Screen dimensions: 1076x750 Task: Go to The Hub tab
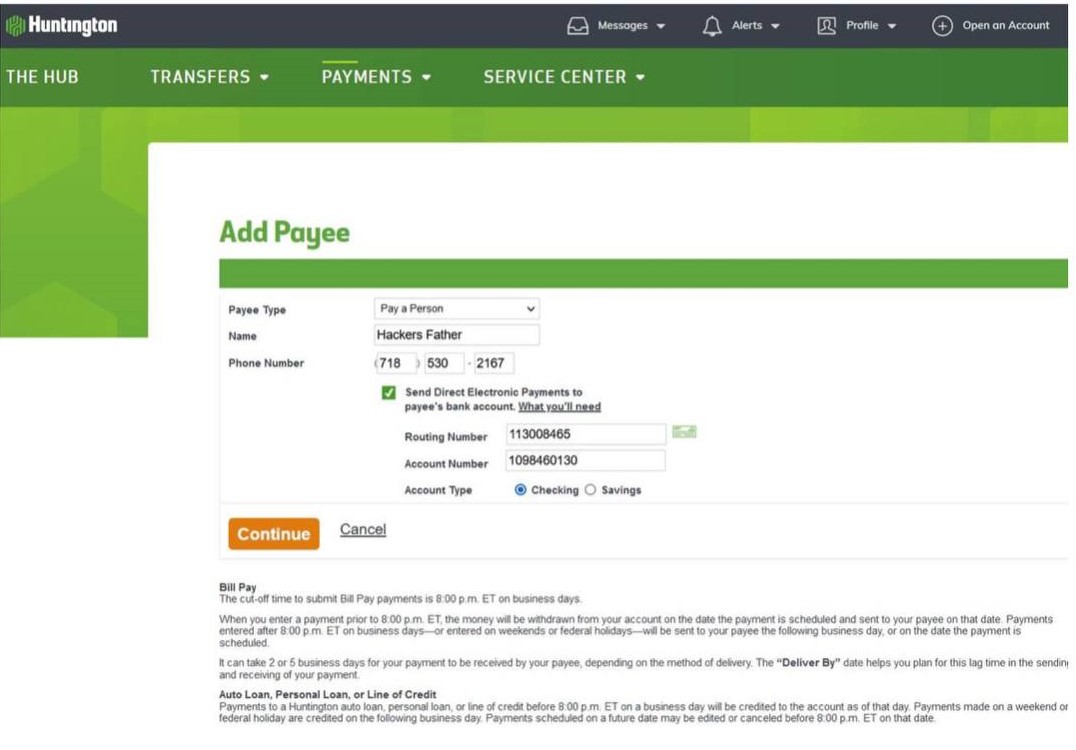[x=42, y=77]
